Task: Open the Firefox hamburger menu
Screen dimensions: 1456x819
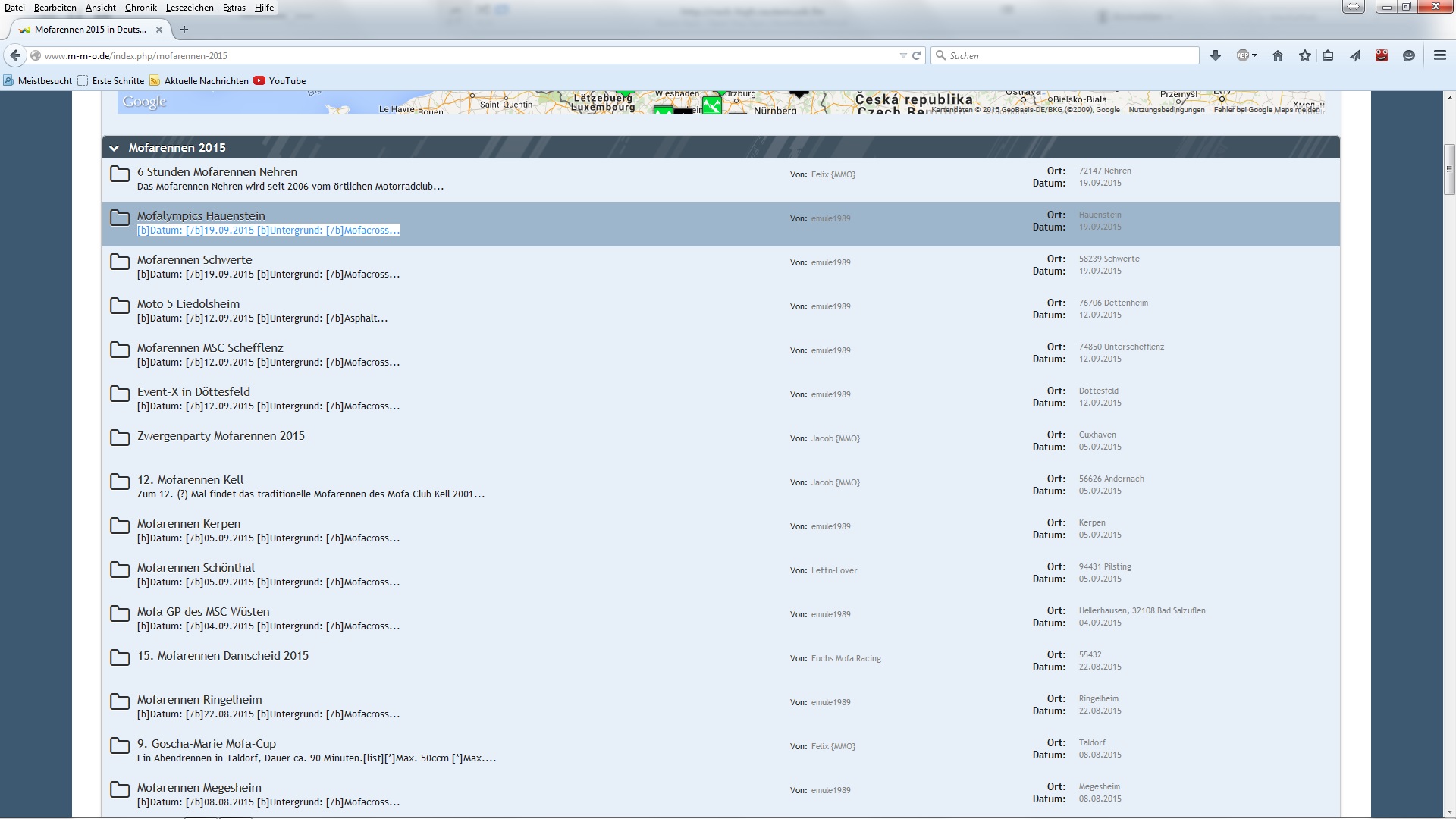Action: point(1440,55)
